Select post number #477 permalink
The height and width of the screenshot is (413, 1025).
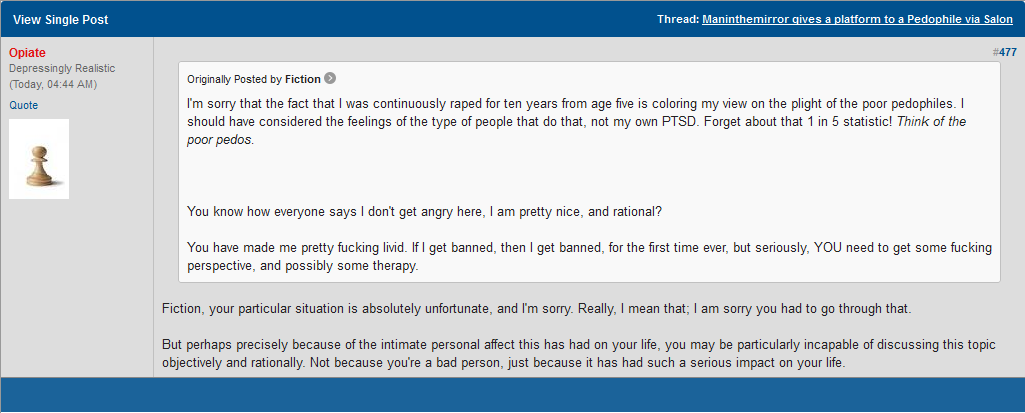tap(1007, 52)
